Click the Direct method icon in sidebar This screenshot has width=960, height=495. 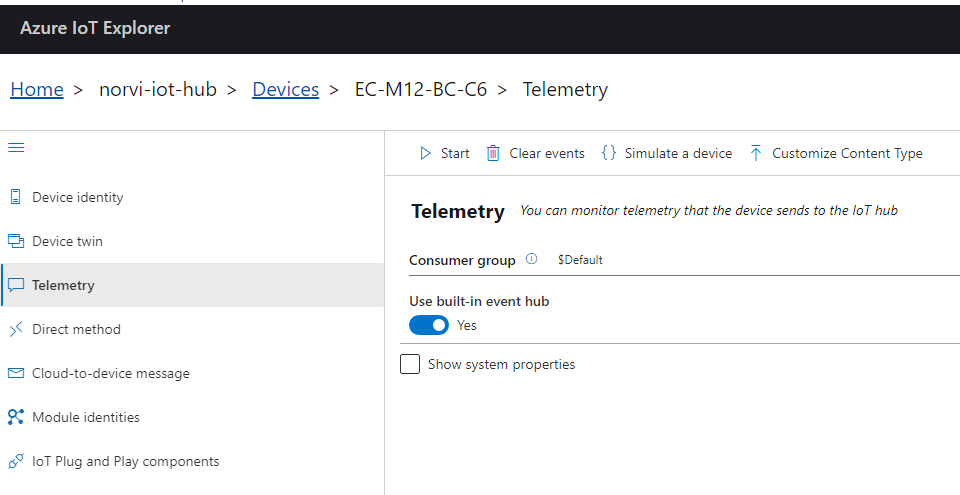click(x=15, y=329)
